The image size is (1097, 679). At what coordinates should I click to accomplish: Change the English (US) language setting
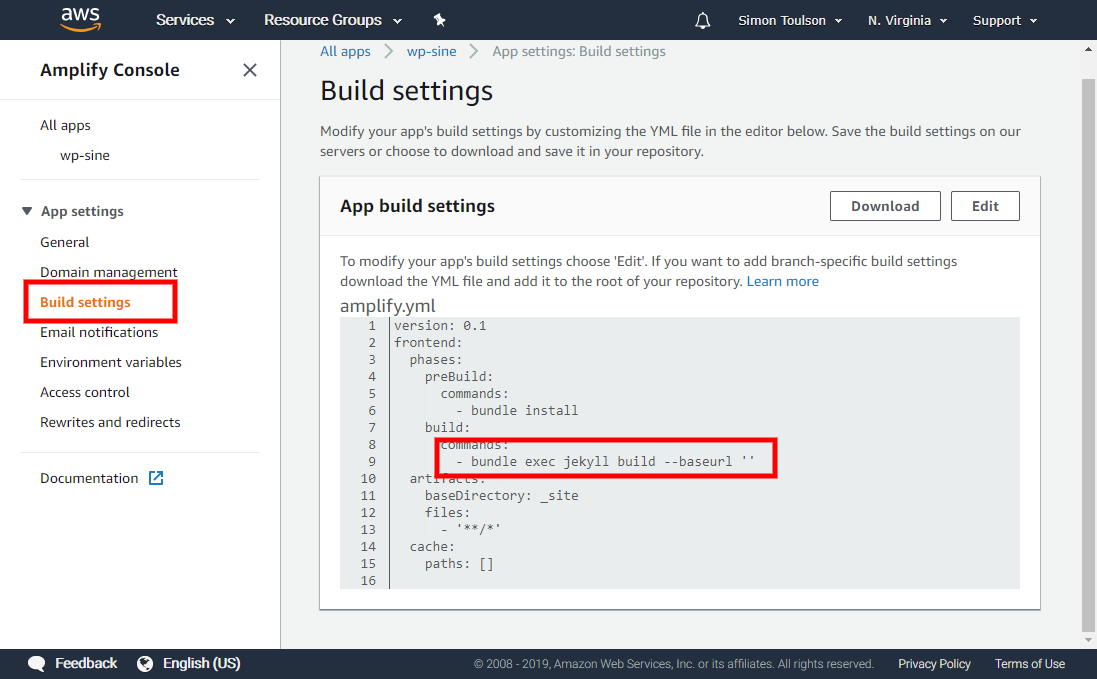coord(201,664)
